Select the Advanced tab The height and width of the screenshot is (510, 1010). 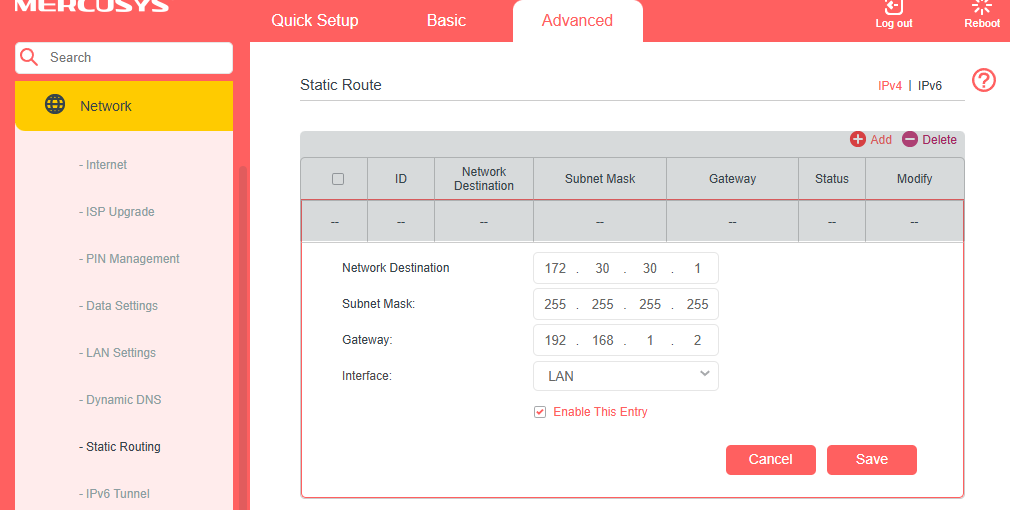577,21
